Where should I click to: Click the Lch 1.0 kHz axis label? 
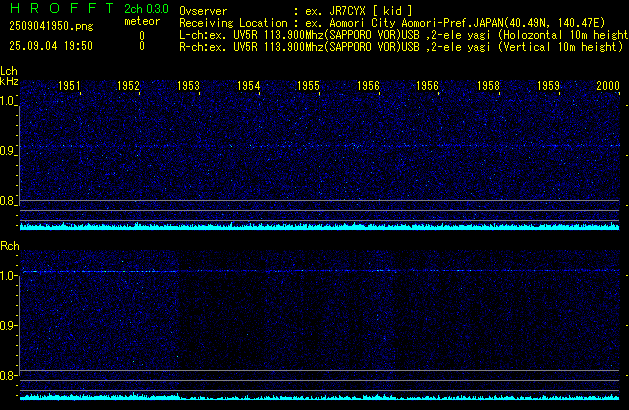pyautogui.click(x=7, y=101)
